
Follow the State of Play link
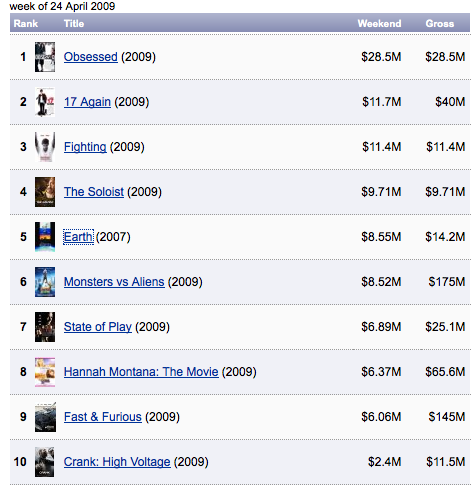point(98,327)
